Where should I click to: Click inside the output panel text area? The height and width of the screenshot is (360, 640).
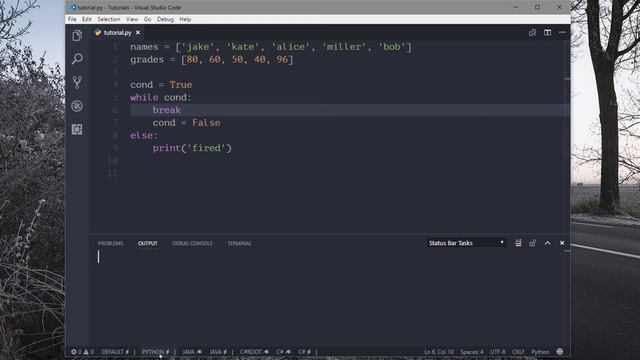click(327, 298)
